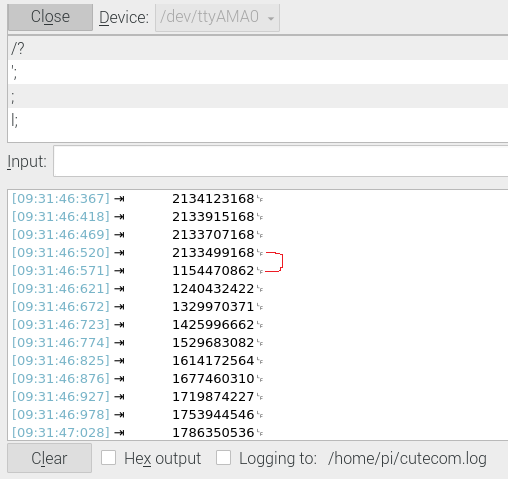Click the /home/pi/cutecom.log path
This screenshot has width=508, height=479.
(x=407, y=458)
